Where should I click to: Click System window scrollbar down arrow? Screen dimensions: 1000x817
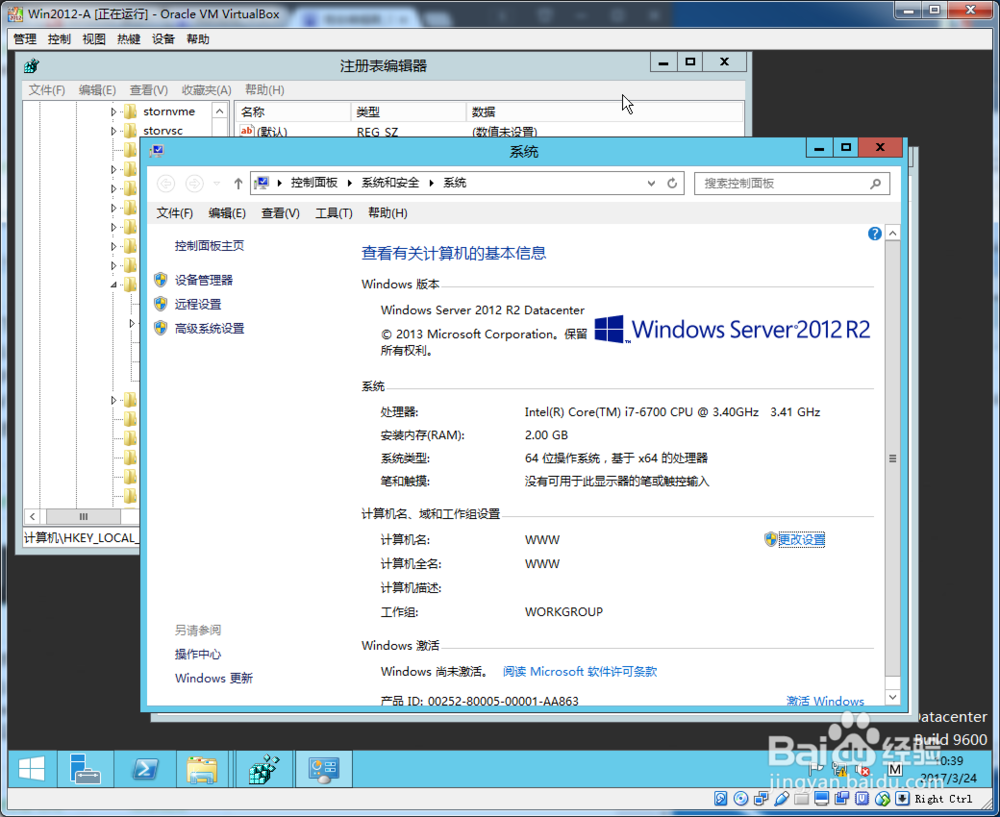(x=893, y=698)
